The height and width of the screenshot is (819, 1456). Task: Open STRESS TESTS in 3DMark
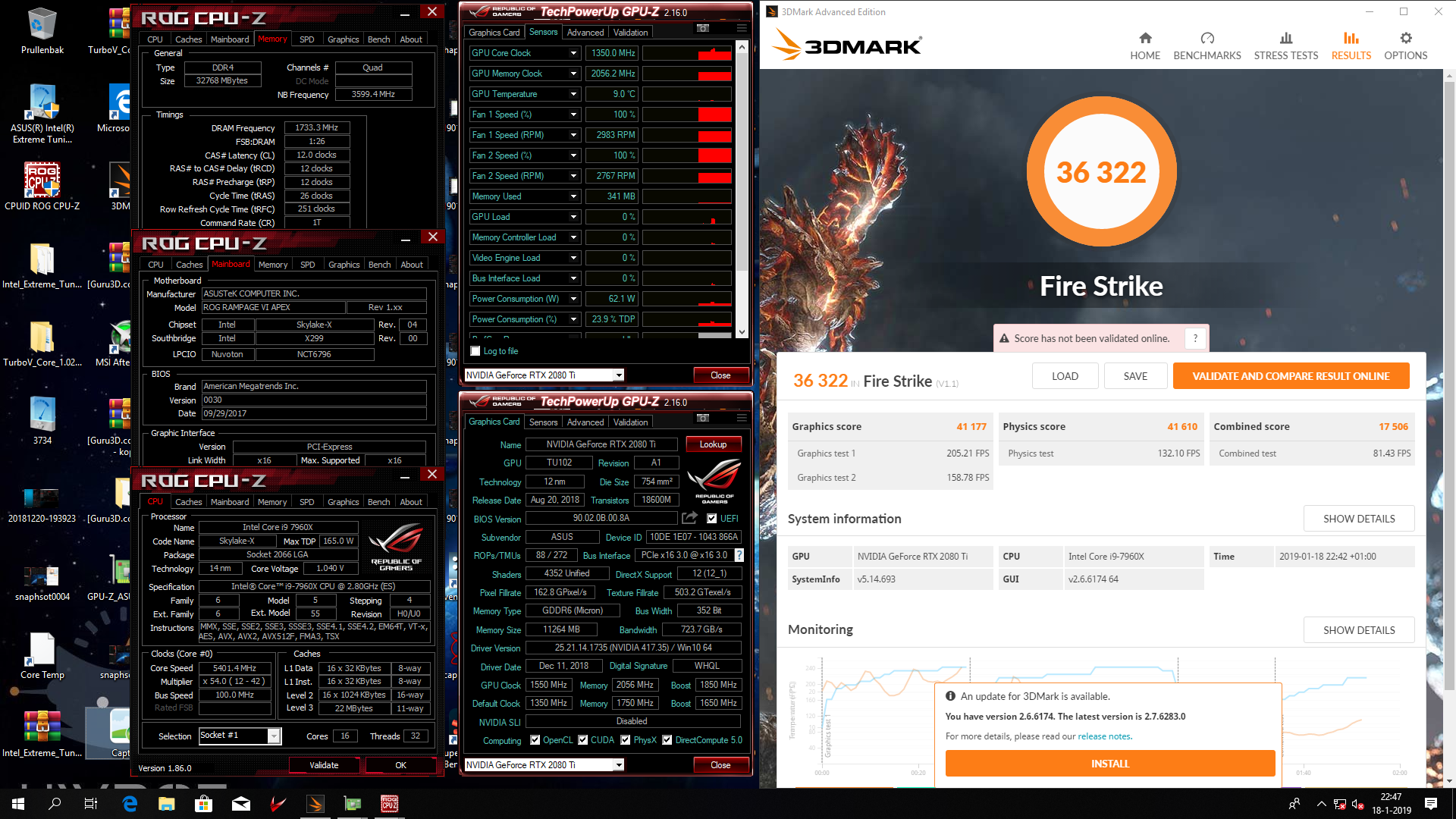[x=1286, y=45]
